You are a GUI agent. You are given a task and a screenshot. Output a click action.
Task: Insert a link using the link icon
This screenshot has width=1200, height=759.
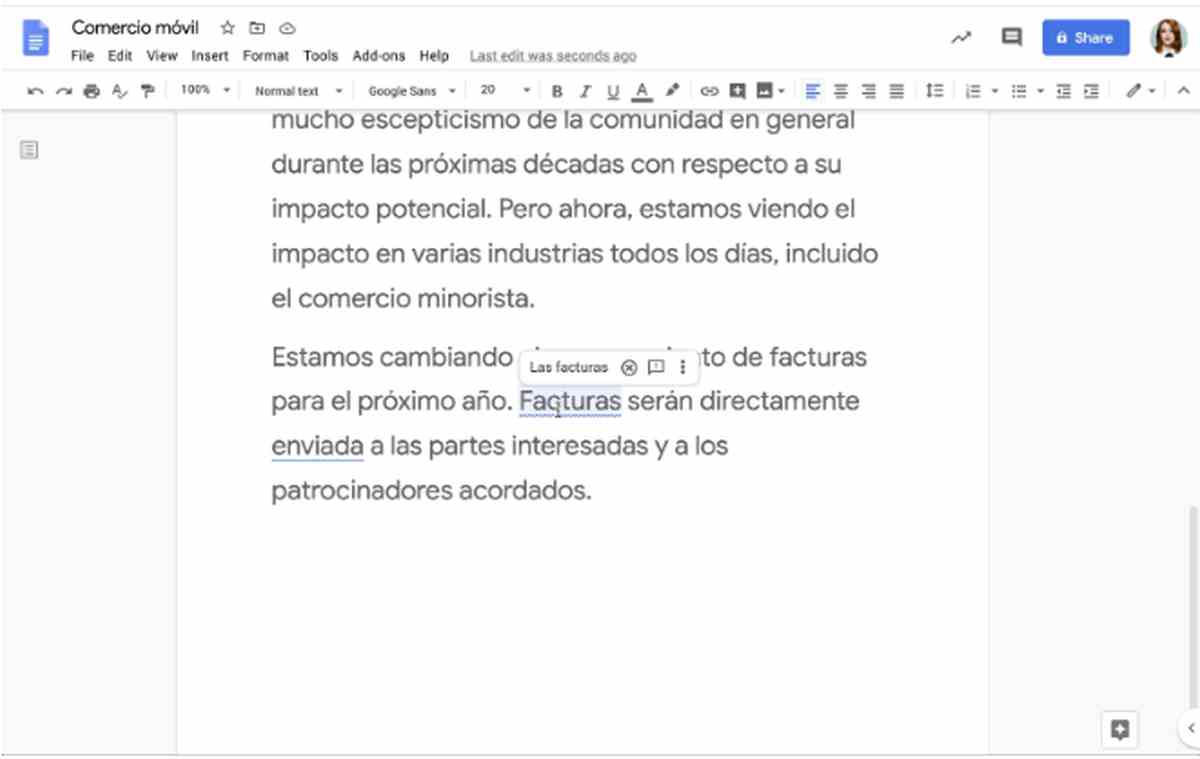pyautogui.click(x=709, y=90)
